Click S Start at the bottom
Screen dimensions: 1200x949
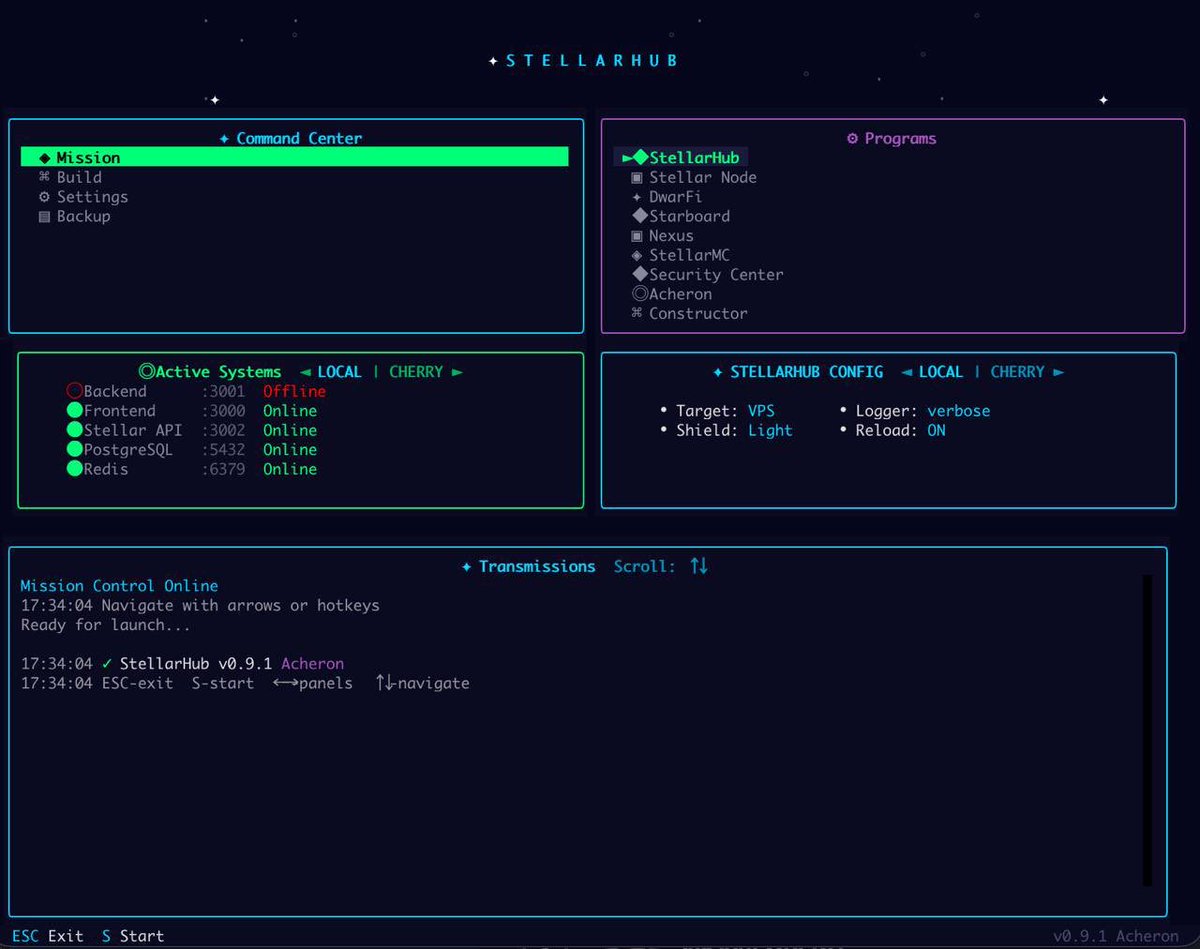point(130,936)
